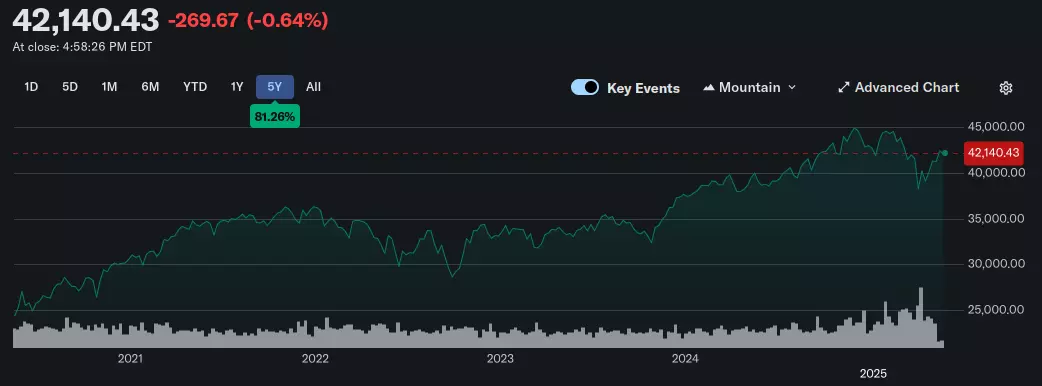
Task: Choose the YTD time range
Action: [195, 87]
